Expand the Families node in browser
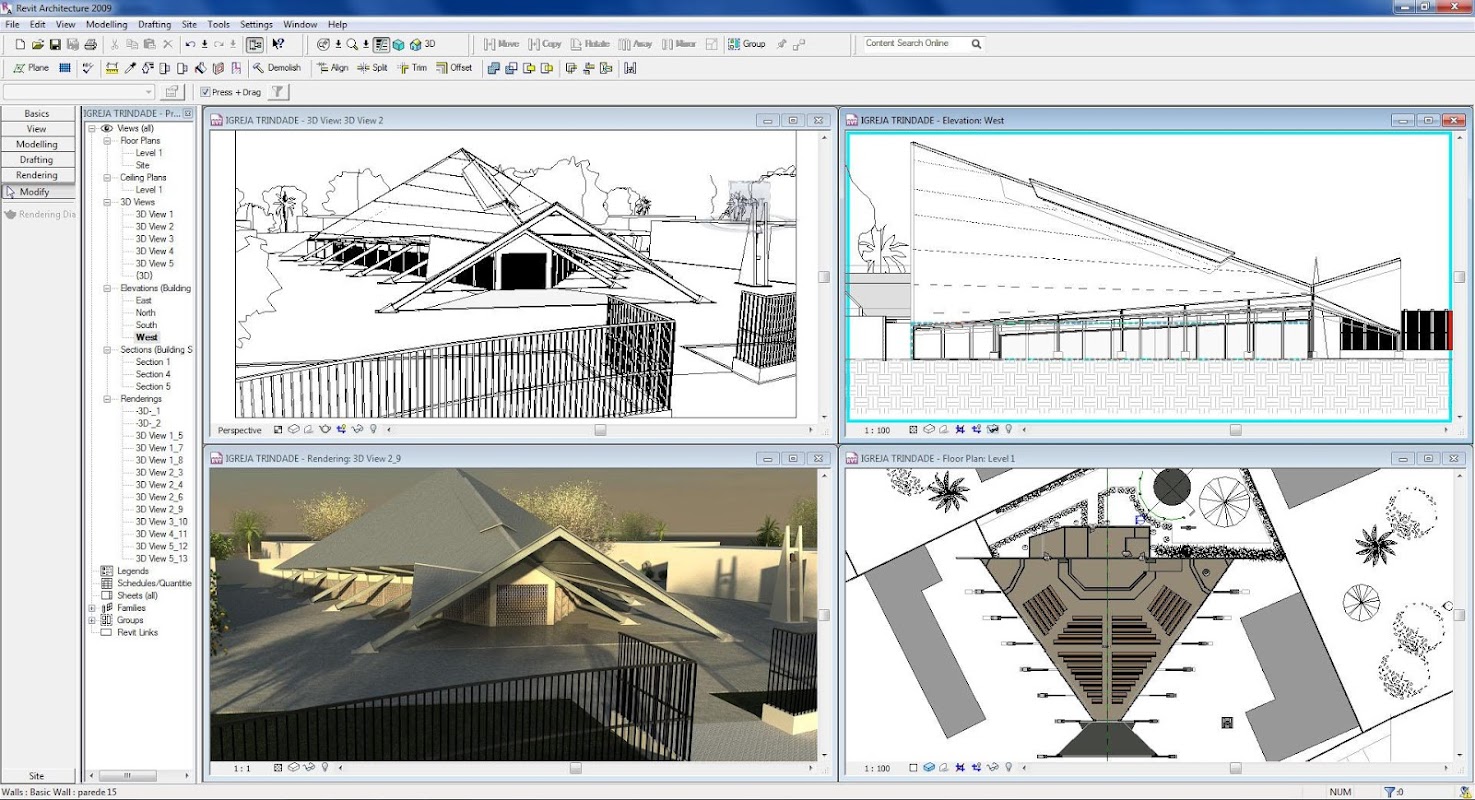Screen dimensions: 1475x800 [x=93, y=608]
